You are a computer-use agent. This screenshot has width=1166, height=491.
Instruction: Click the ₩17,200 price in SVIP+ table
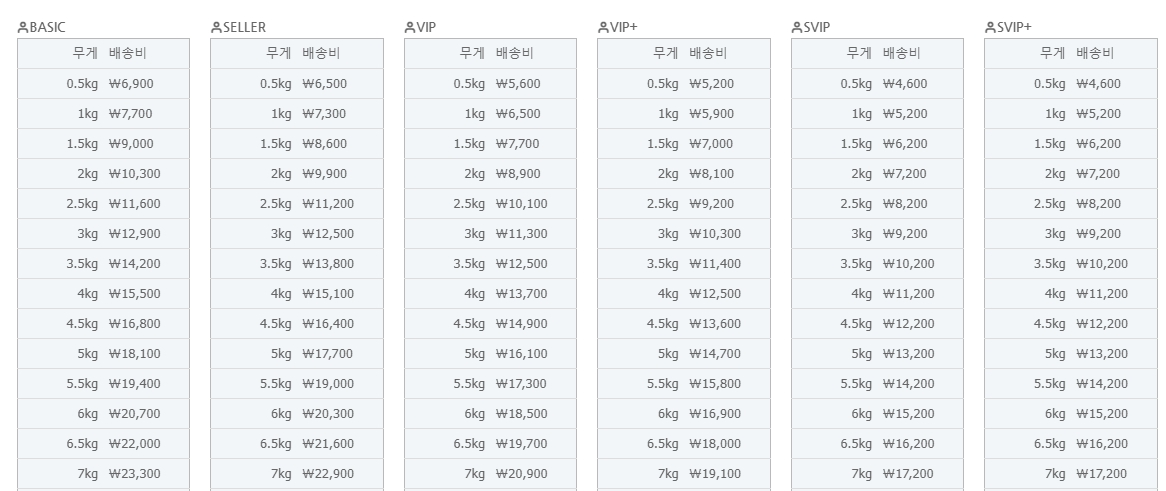[1102, 474]
